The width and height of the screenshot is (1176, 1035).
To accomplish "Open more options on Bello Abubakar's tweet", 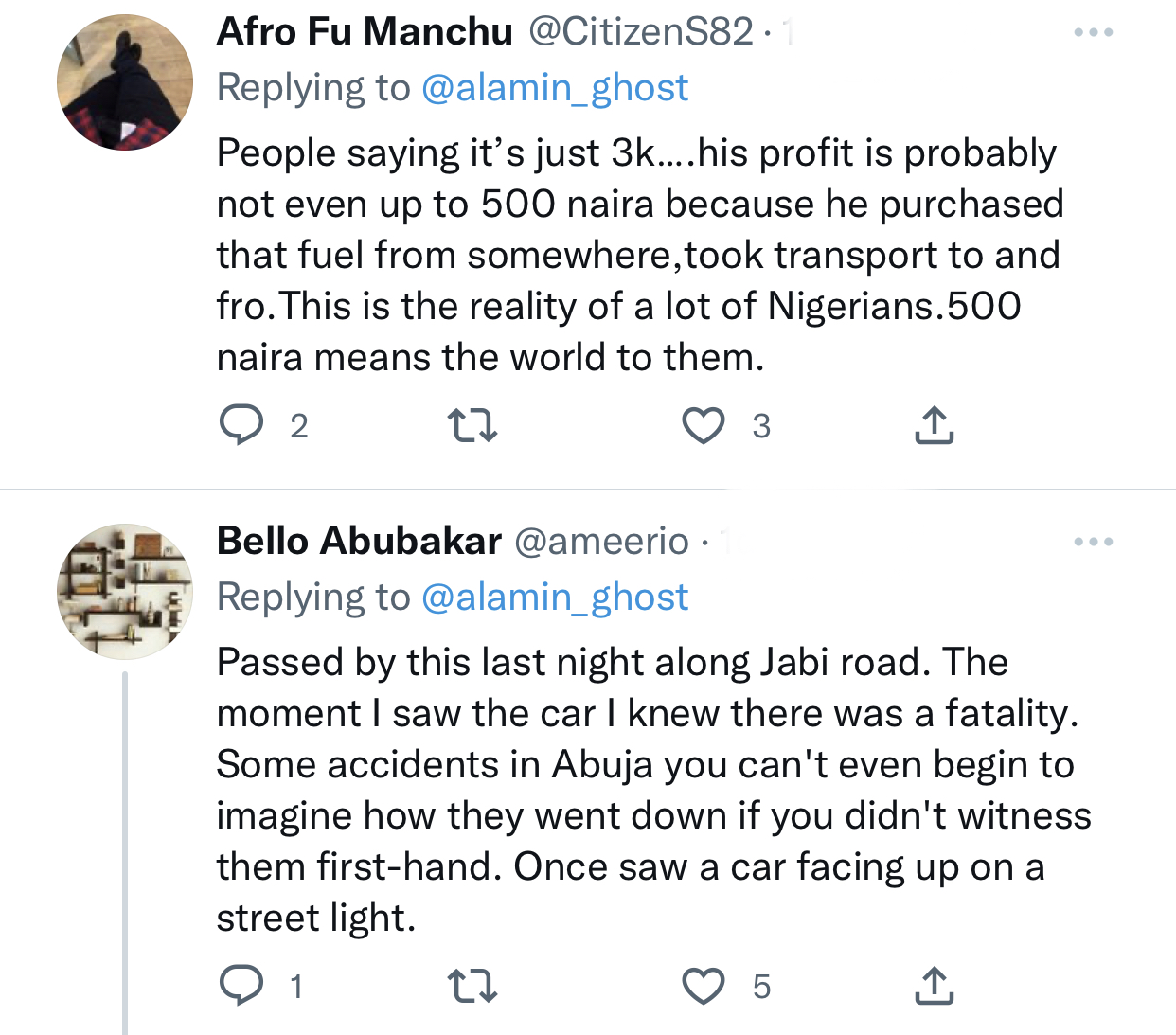I will pos(1094,542).
